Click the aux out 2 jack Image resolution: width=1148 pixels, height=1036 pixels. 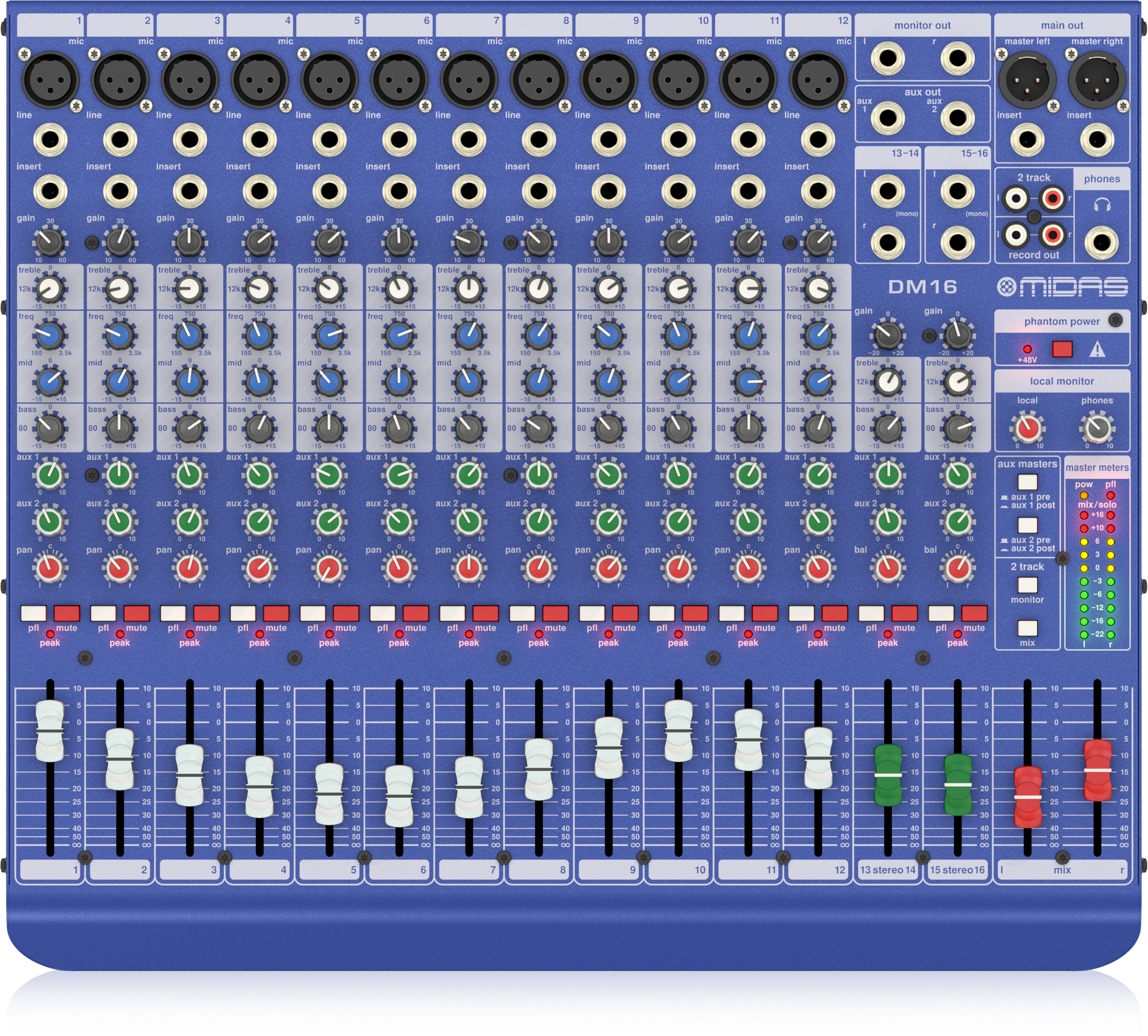click(957, 118)
